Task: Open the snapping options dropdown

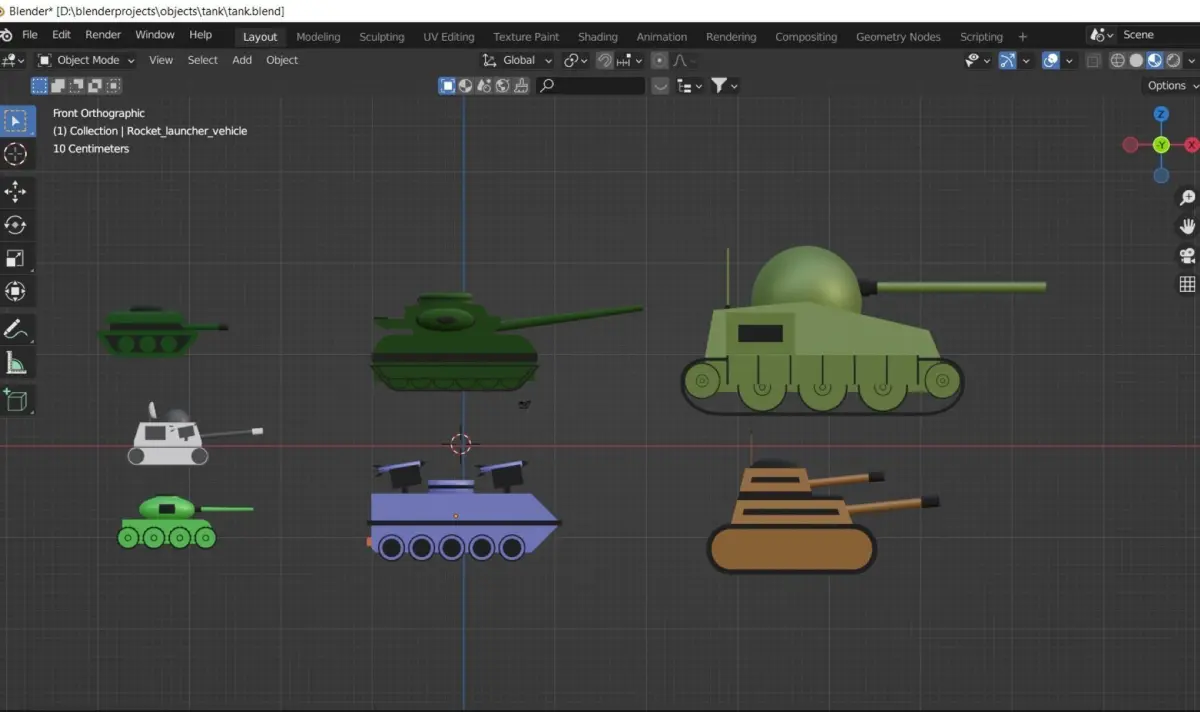Action: [629, 60]
